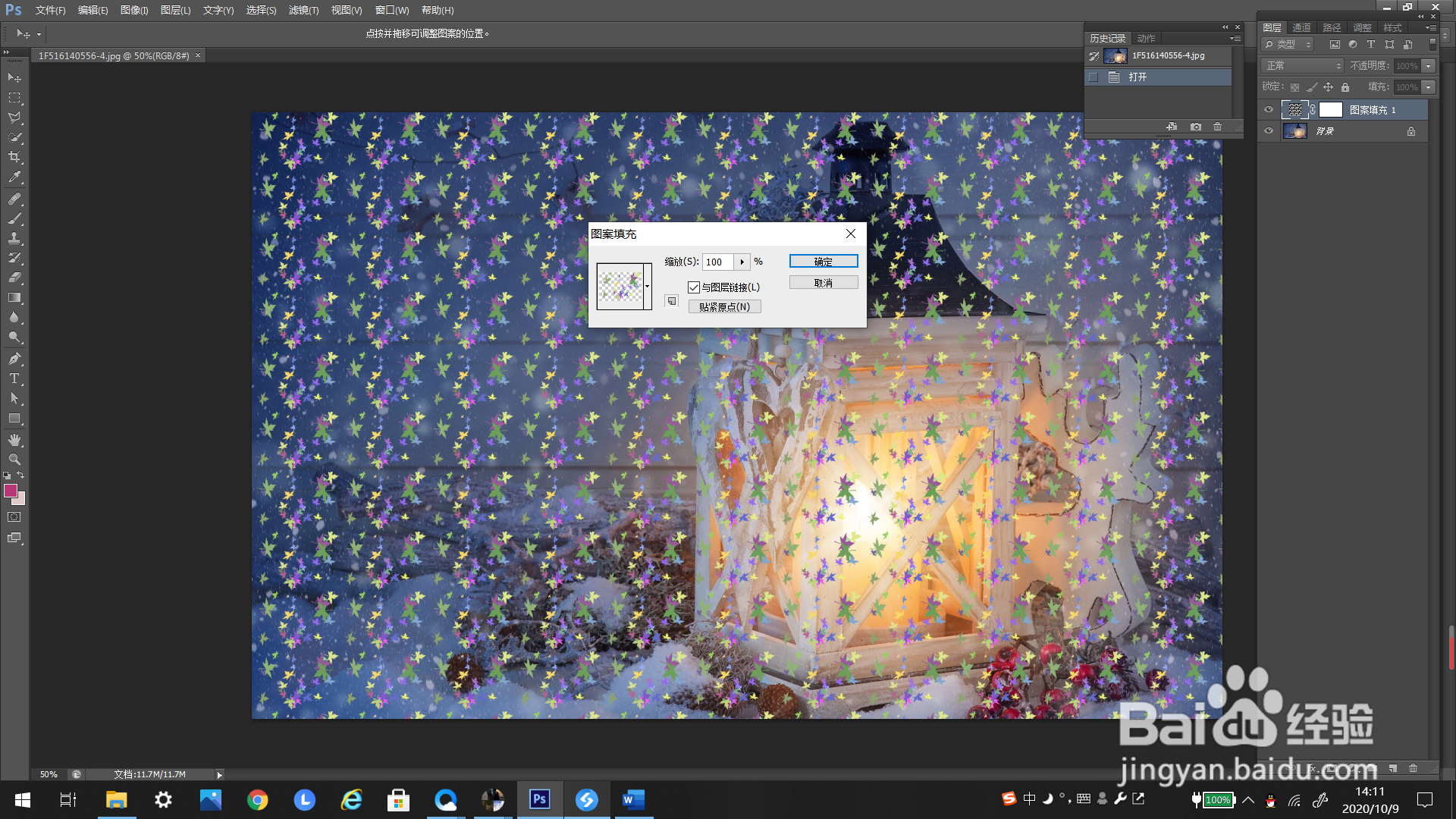Select the Hand tool

14,440
